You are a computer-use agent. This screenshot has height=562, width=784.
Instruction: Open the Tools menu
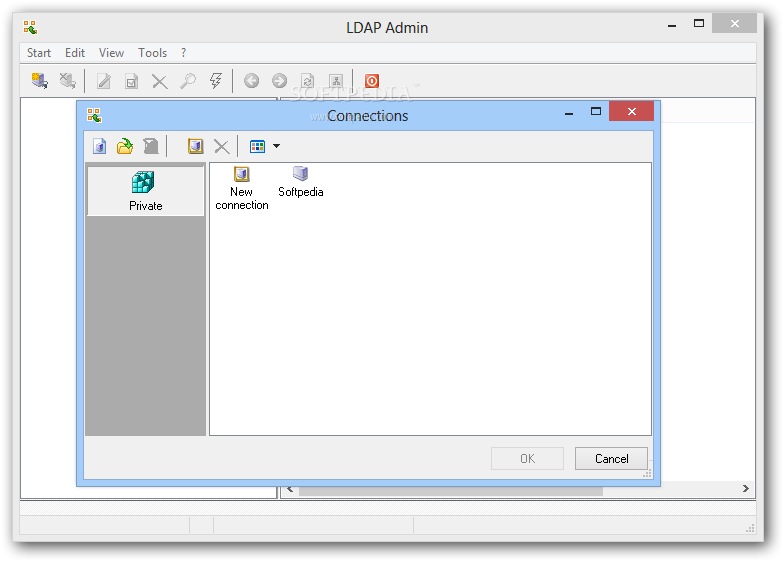[152, 53]
